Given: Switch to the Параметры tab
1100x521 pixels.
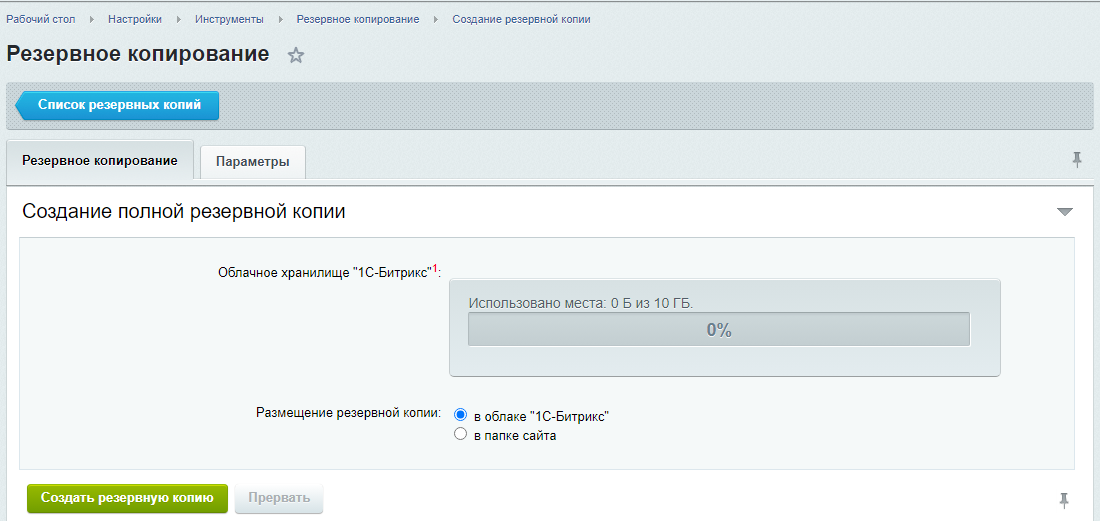Looking at the screenshot, I should click(253, 161).
